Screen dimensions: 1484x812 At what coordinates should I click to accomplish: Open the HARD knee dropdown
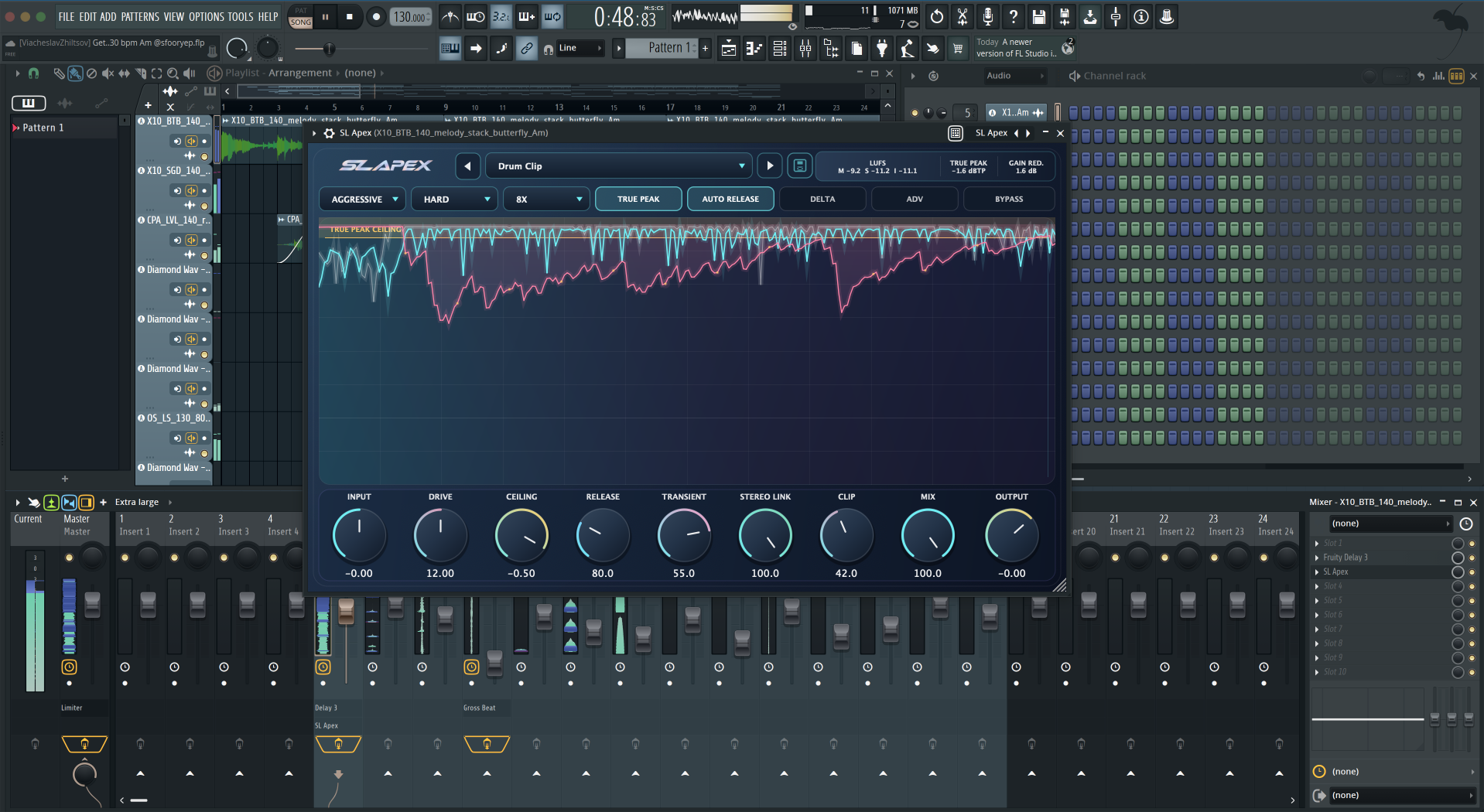coord(454,199)
